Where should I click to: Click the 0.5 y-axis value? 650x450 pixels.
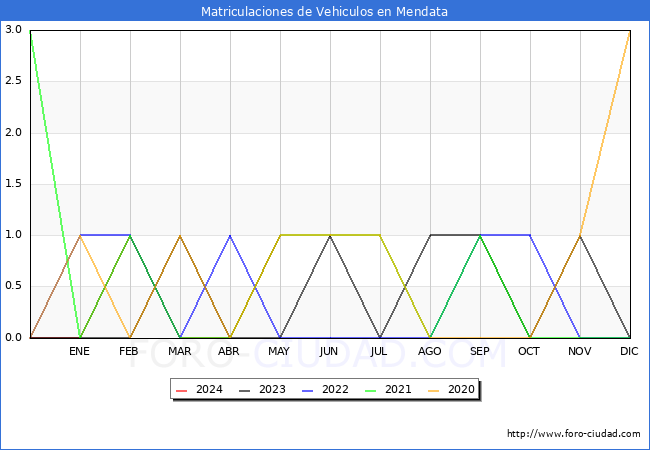click(13, 286)
